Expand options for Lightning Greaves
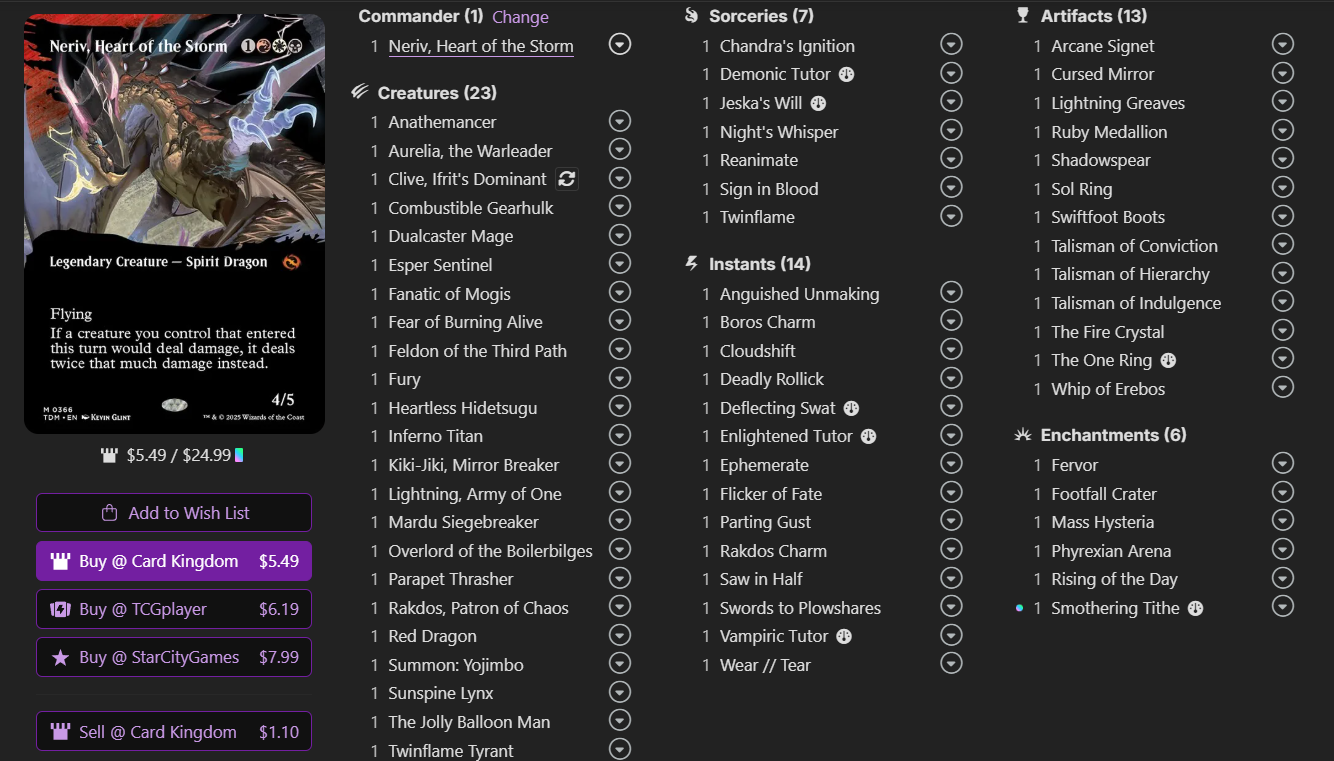 pos(1283,101)
